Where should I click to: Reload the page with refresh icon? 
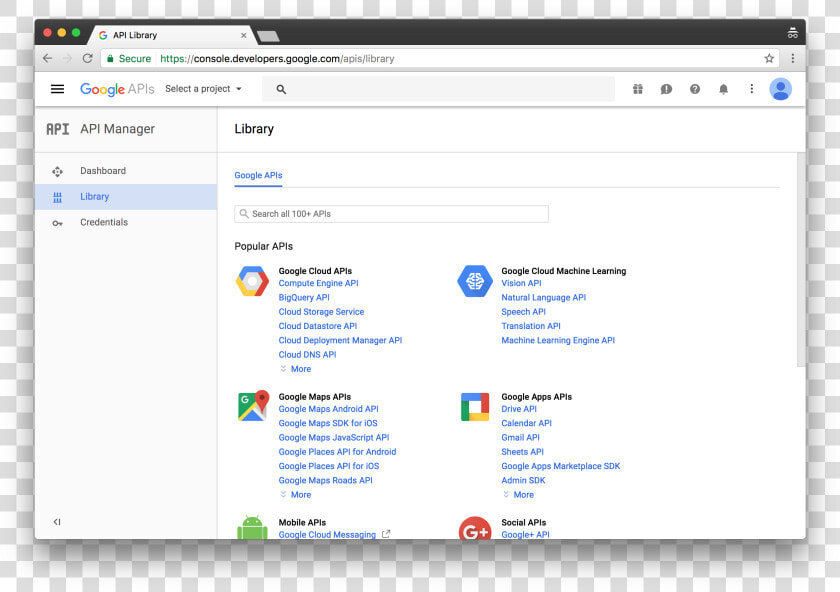pos(87,58)
